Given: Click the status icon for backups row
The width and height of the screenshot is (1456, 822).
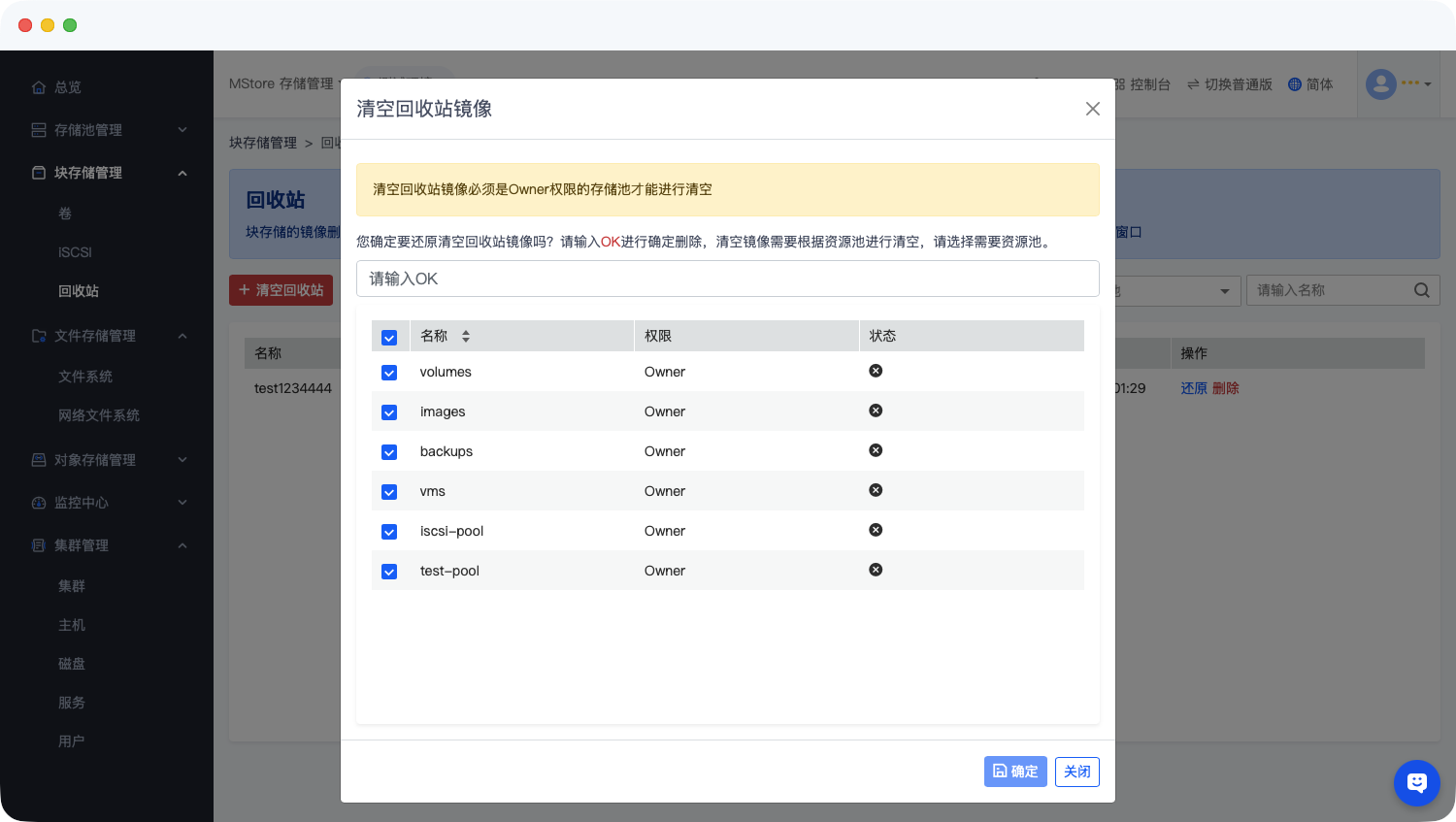Looking at the screenshot, I should (x=876, y=450).
